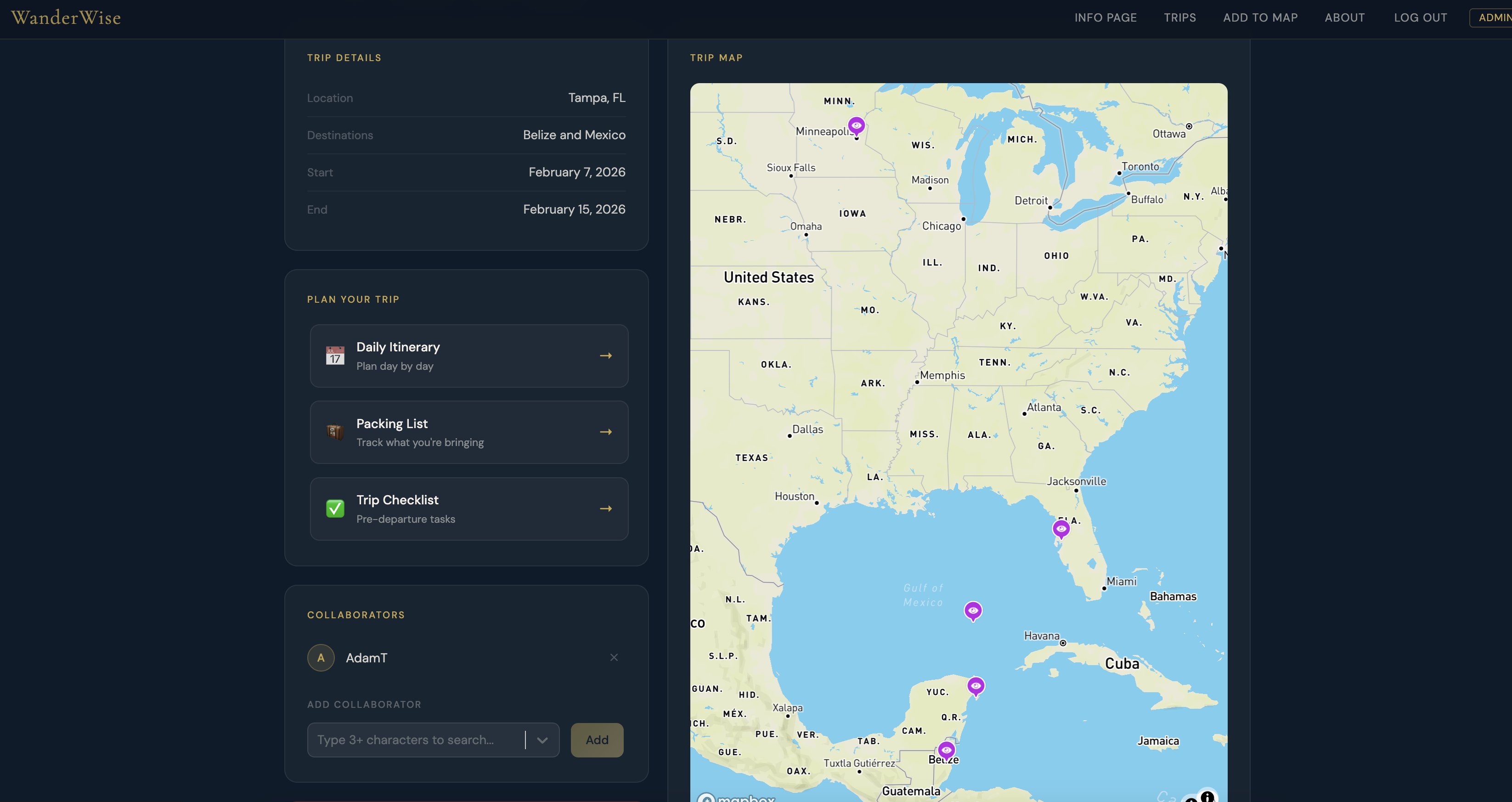Click the Add collaborator button
This screenshot has height=802, width=1512.
(597, 740)
